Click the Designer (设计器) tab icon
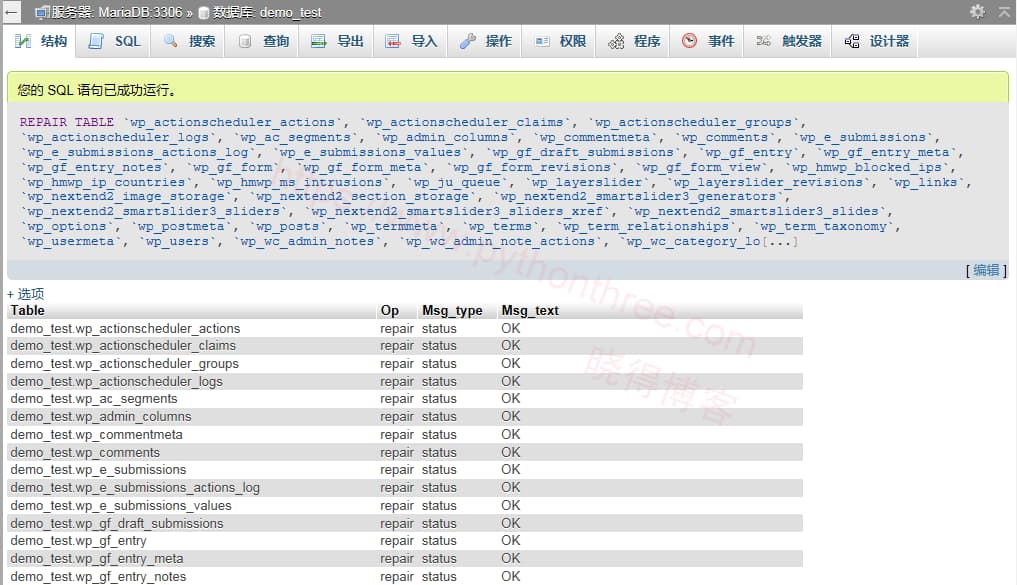 click(x=852, y=42)
